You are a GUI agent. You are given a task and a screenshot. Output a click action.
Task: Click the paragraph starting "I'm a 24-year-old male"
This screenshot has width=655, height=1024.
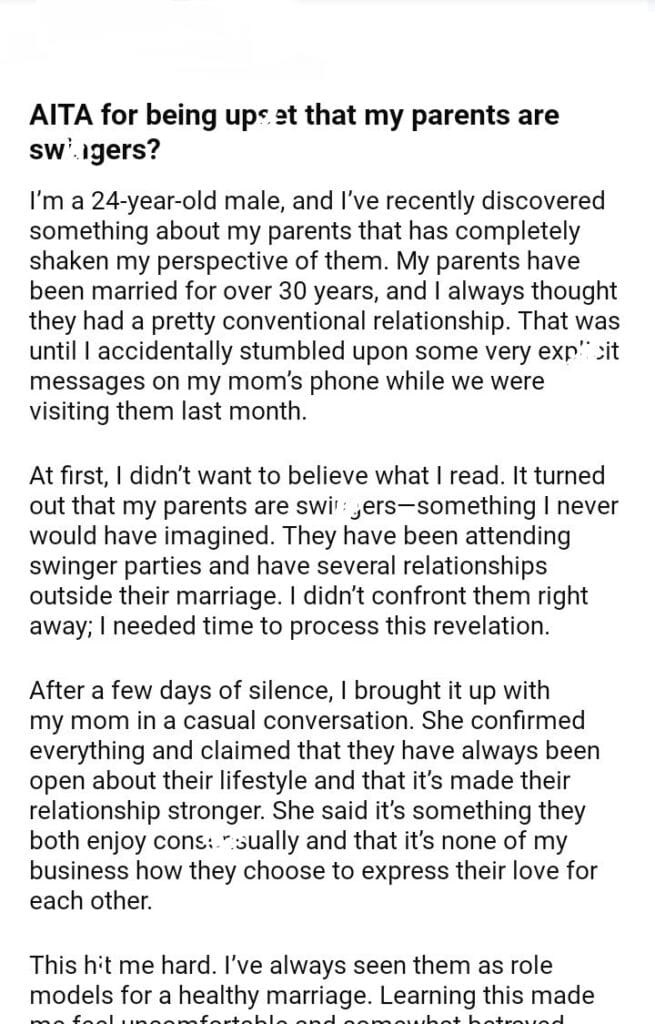320,306
